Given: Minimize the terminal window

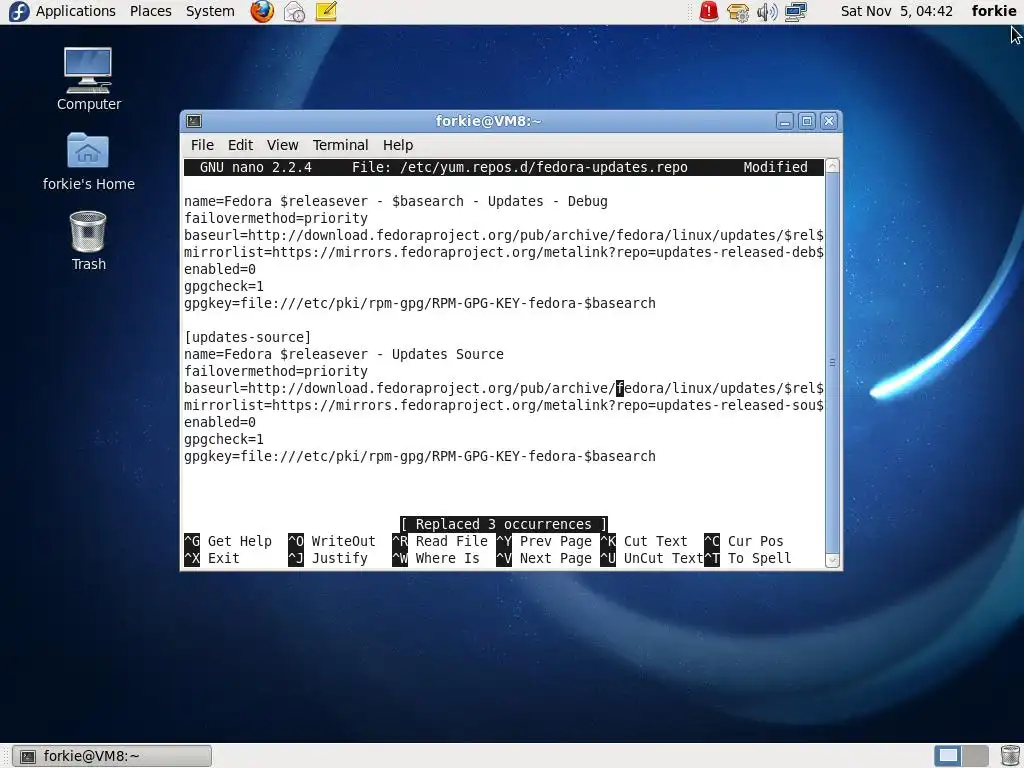Looking at the screenshot, I should [785, 121].
